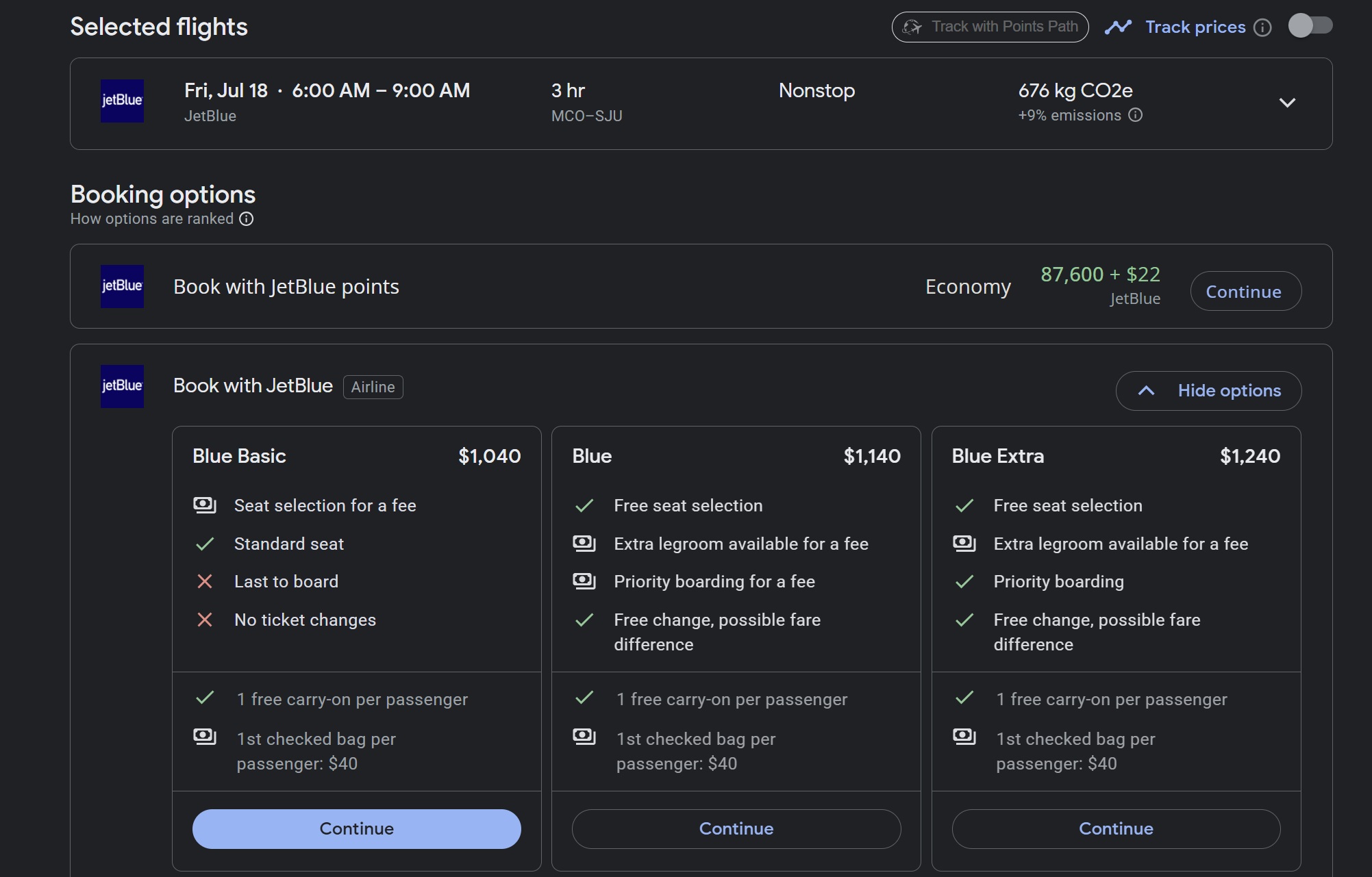The height and width of the screenshot is (877, 1372).
Task: Click checkmark beside Priority boarding in Blue Extra
Action: coord(964,581)
